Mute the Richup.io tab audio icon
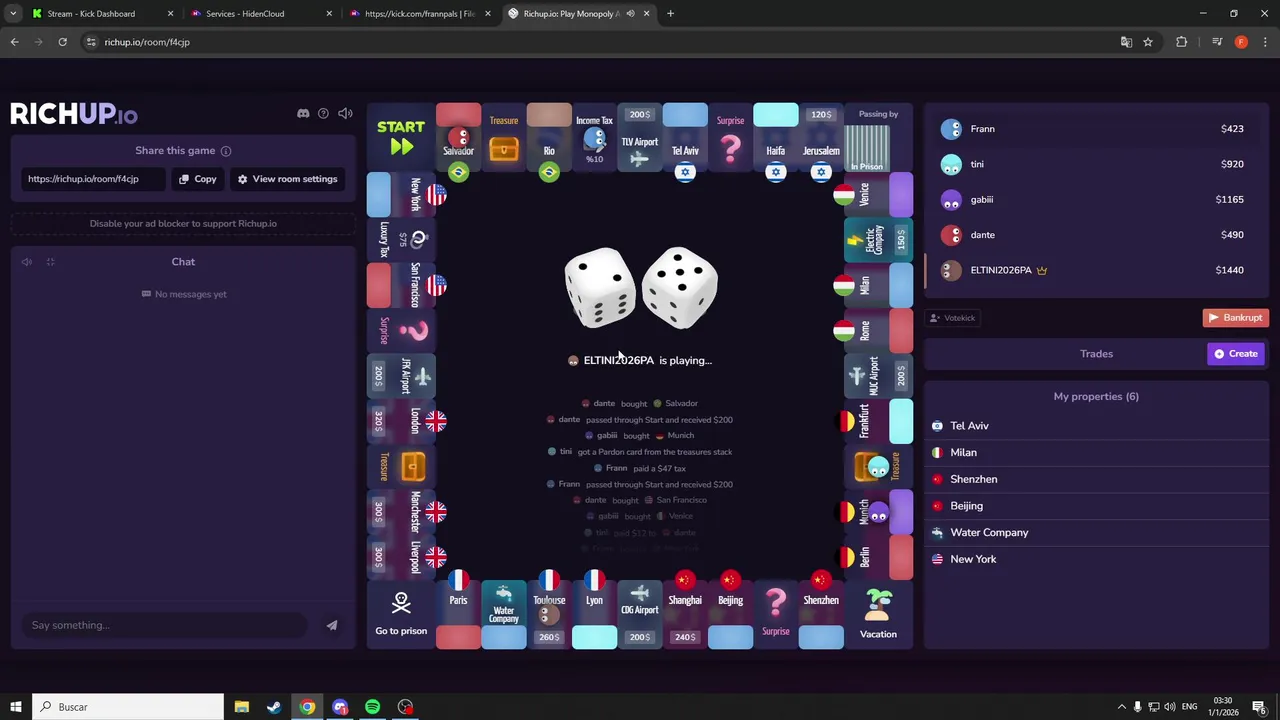This screenshot has width=1280, height=720. click(x=630, y=14)
